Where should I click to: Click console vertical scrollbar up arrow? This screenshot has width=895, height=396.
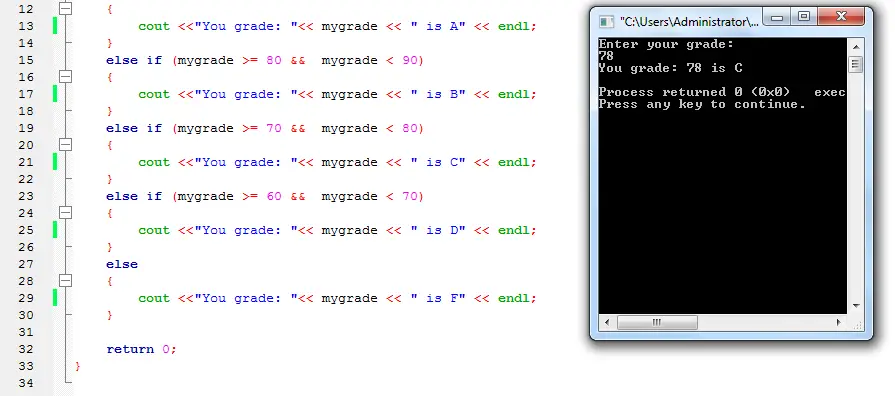point(856,47)
